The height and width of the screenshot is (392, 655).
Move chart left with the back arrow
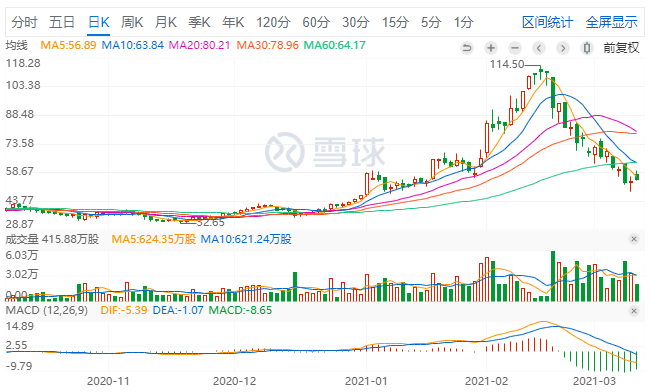(x=539, y=48)
